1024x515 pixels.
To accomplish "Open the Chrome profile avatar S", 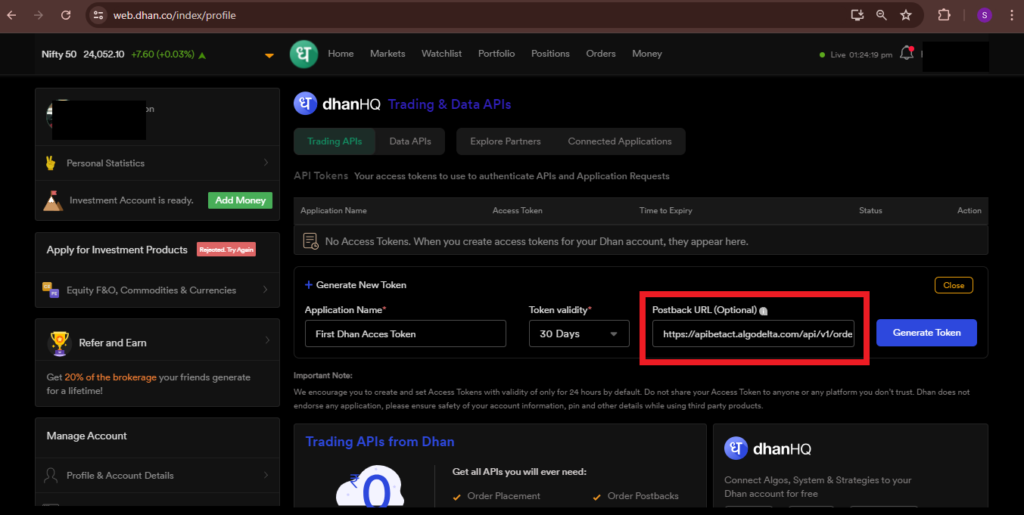I will [x=984, y=15].
